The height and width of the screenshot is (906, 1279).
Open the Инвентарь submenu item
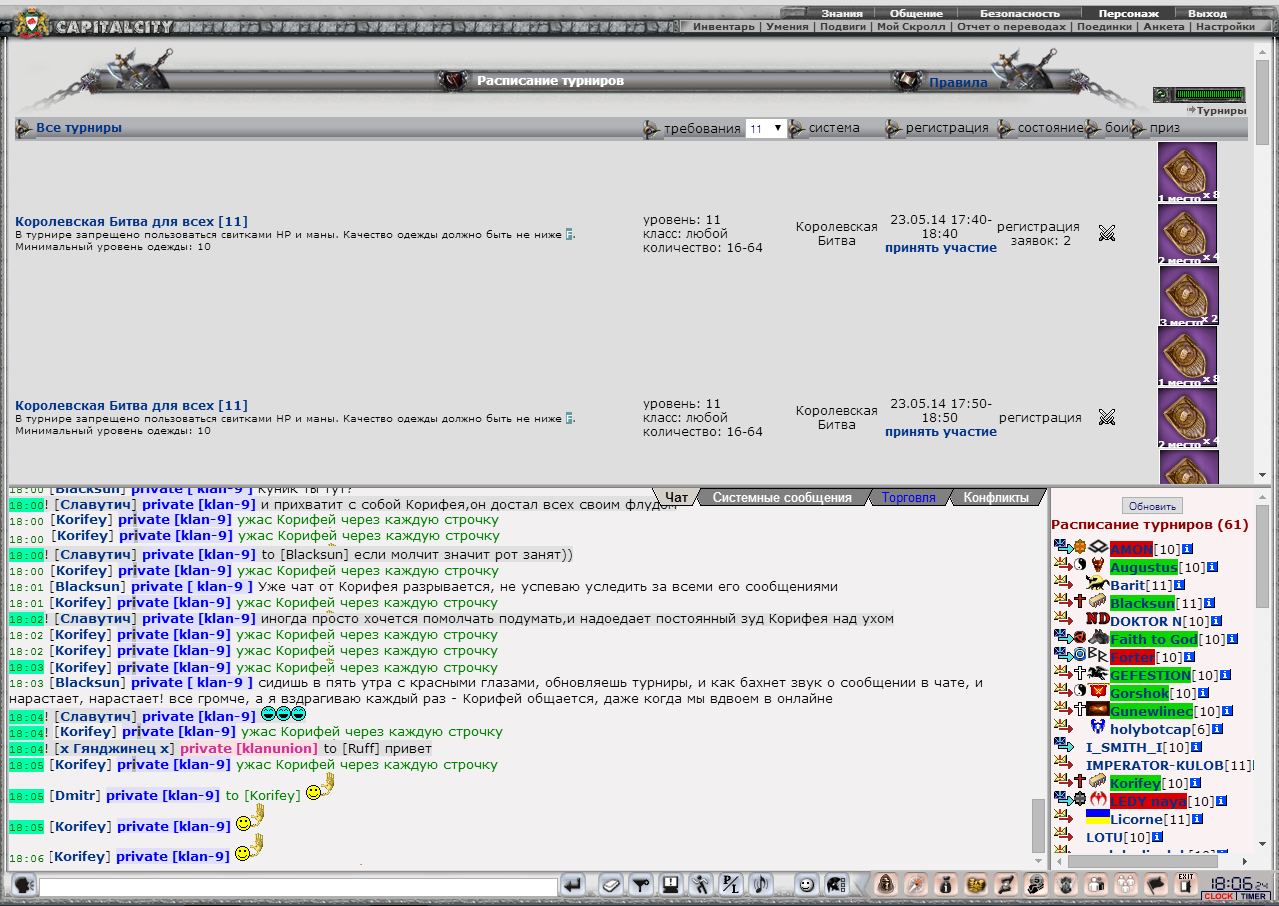tap(724, 27)
